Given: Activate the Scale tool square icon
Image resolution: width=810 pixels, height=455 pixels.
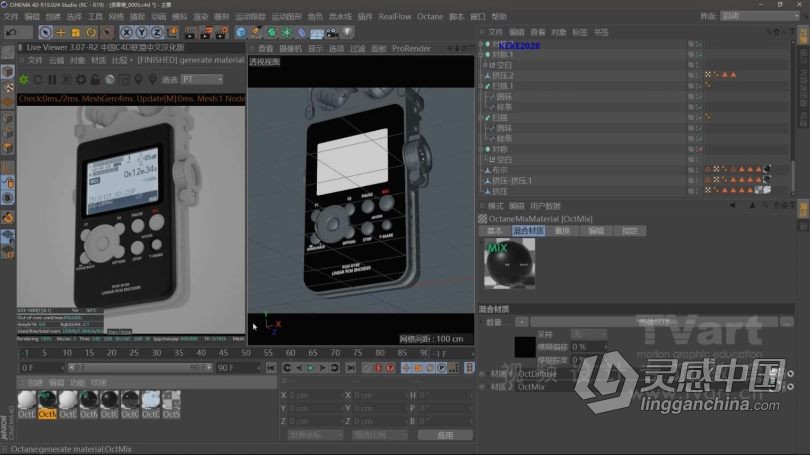Looking at the screenshot, I should [x=75, y=33].
